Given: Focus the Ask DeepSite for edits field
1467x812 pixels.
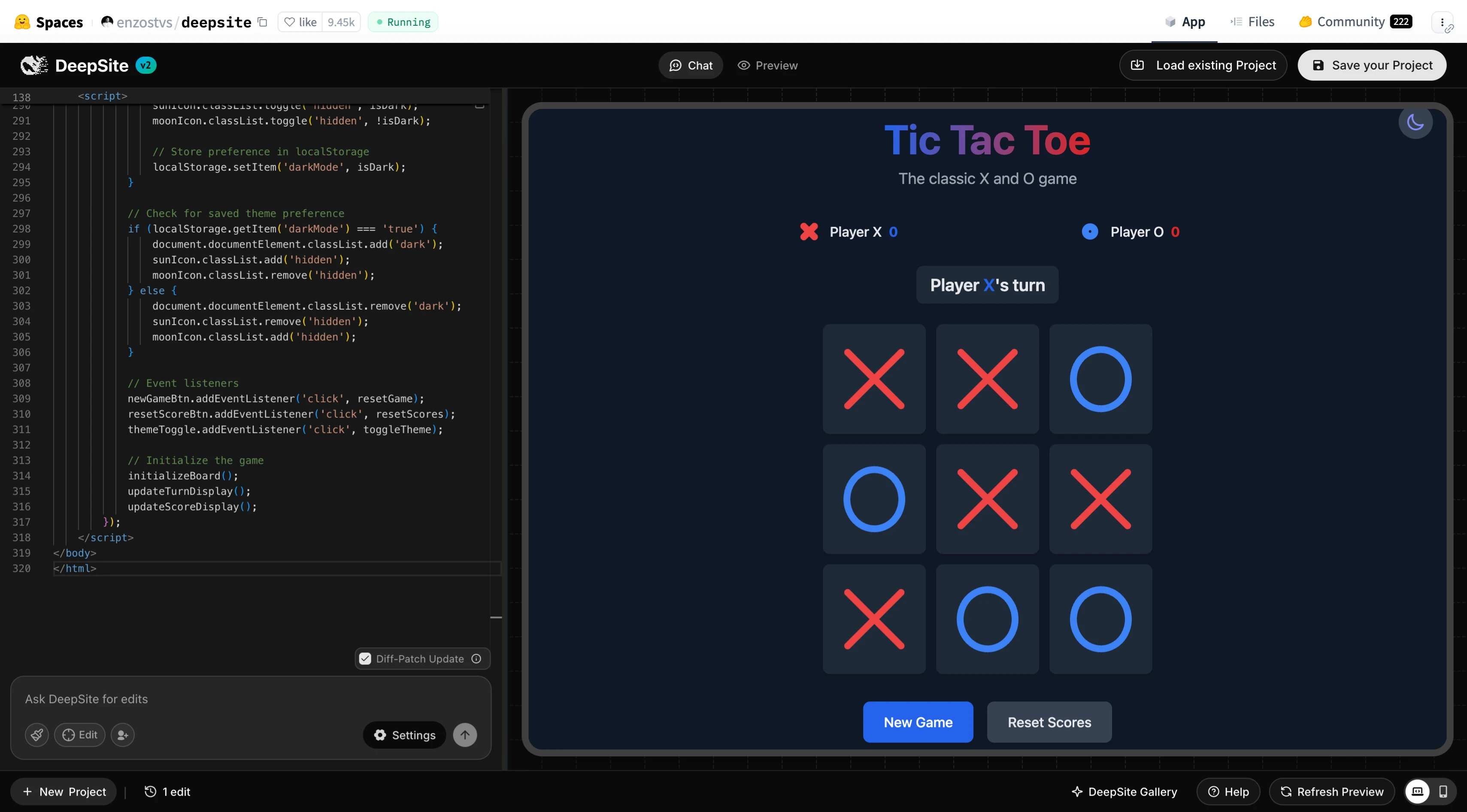Looking at the screenshot, I should pyautogui.click(x=251, y=699).
